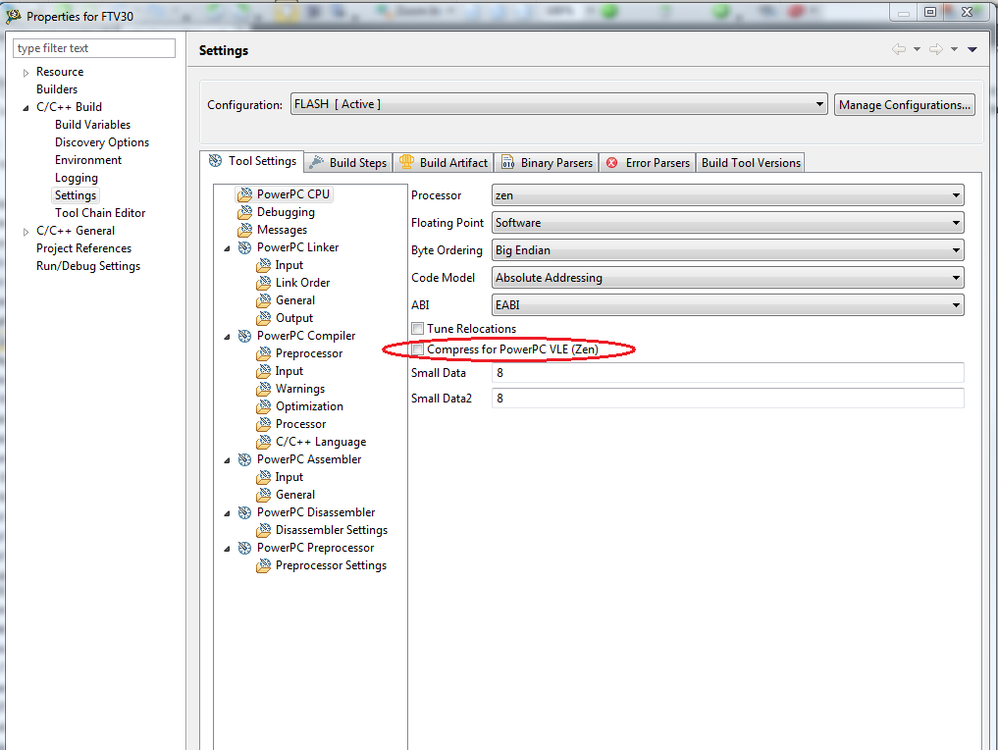Click the Small Data input field

[728, 372]
